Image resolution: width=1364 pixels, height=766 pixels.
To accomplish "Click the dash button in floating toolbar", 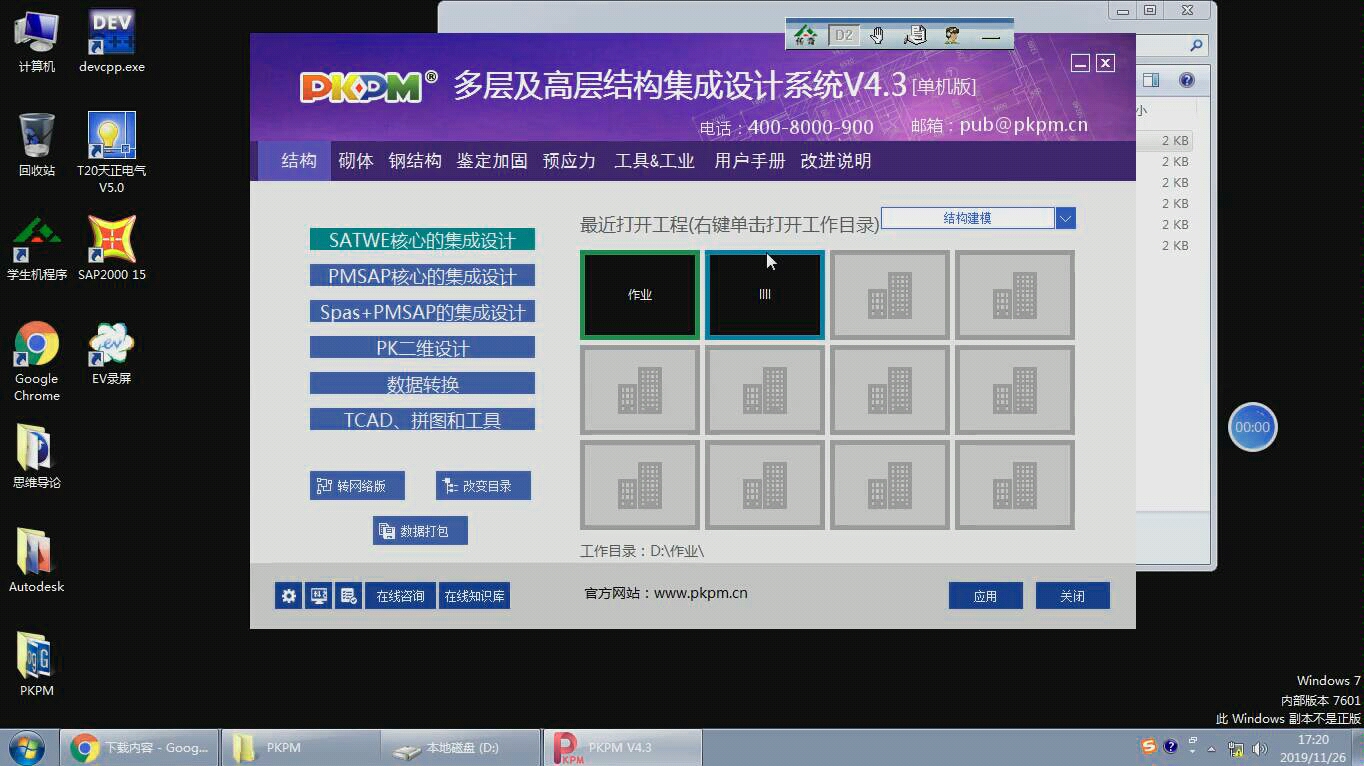I will tap(991, 37).
